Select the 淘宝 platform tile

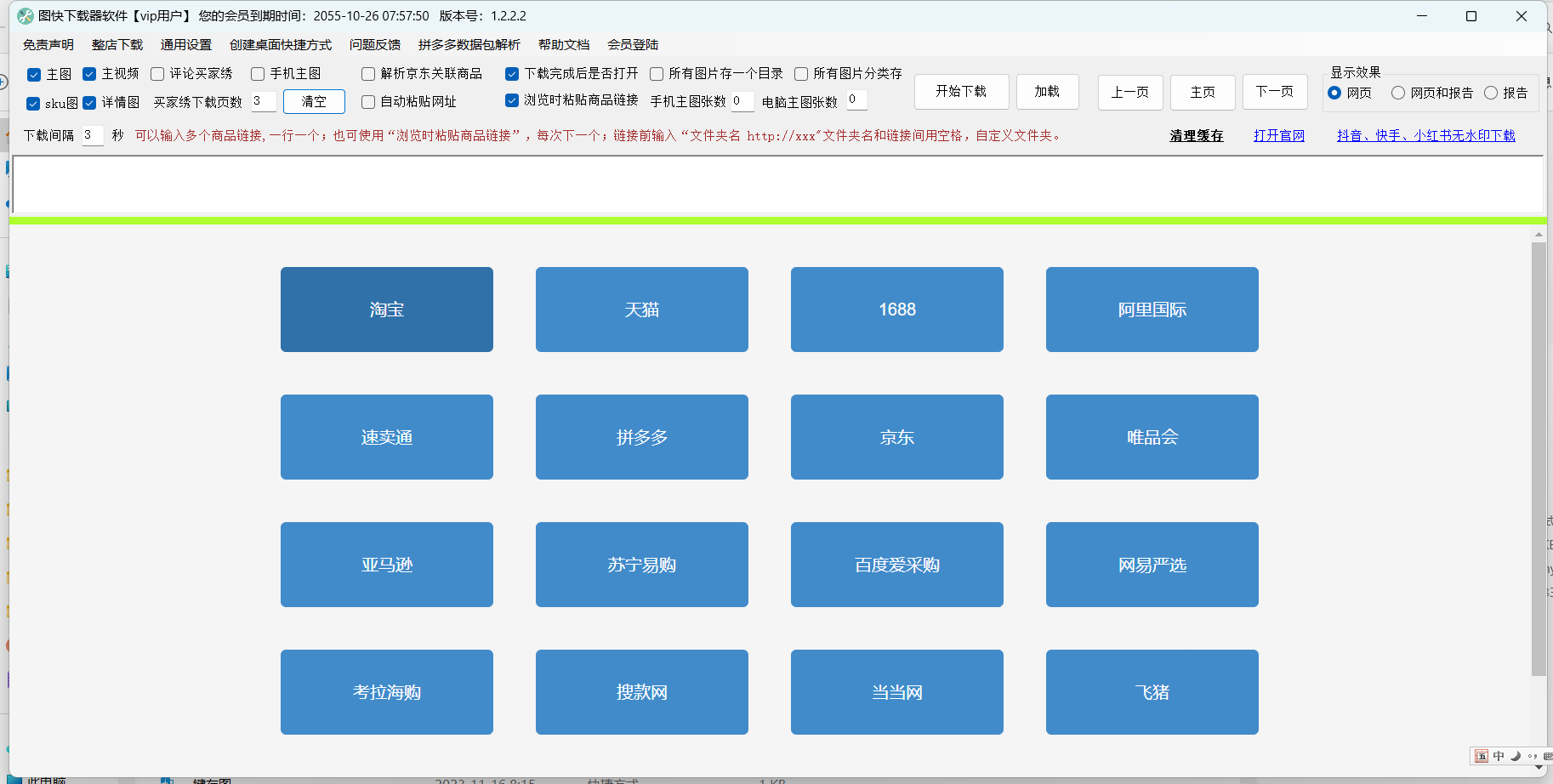point(386,310)
